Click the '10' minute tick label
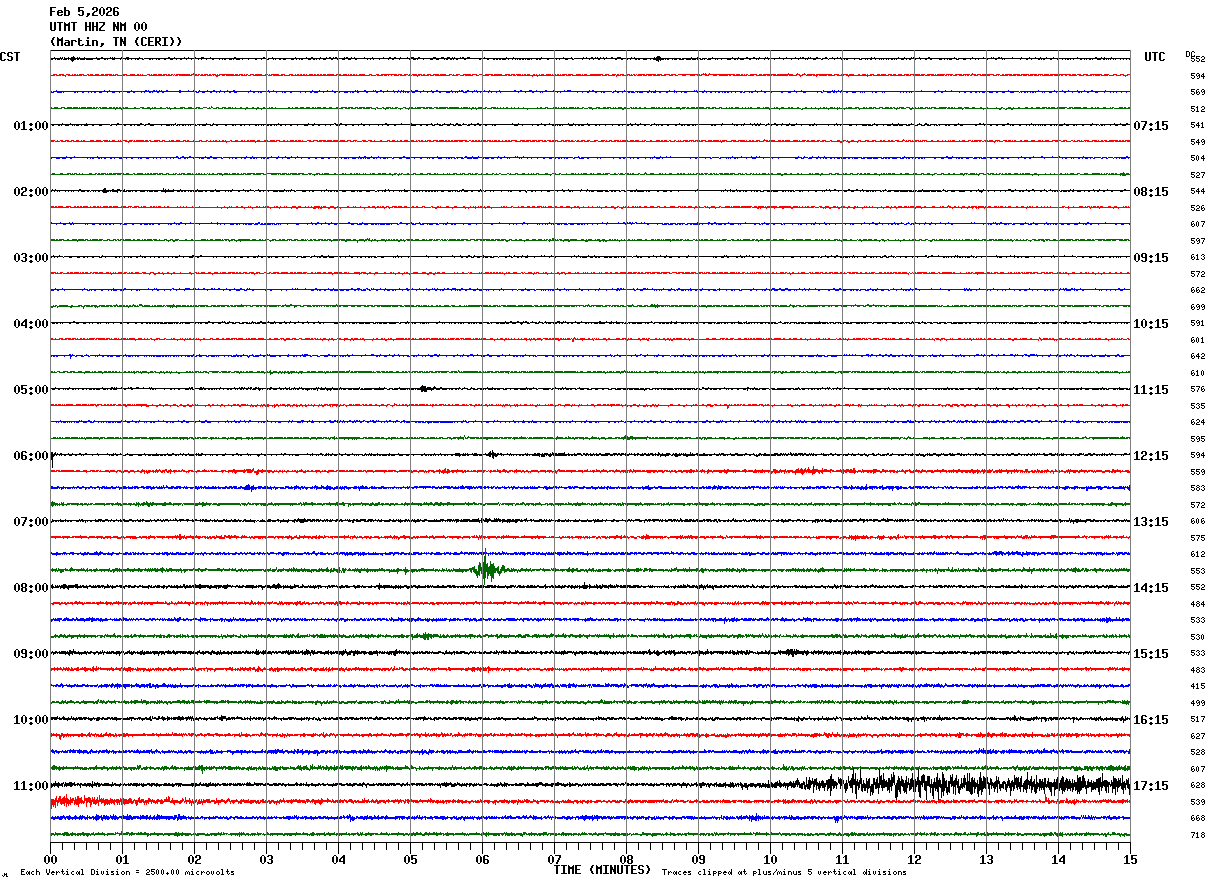 click(770, 859)
